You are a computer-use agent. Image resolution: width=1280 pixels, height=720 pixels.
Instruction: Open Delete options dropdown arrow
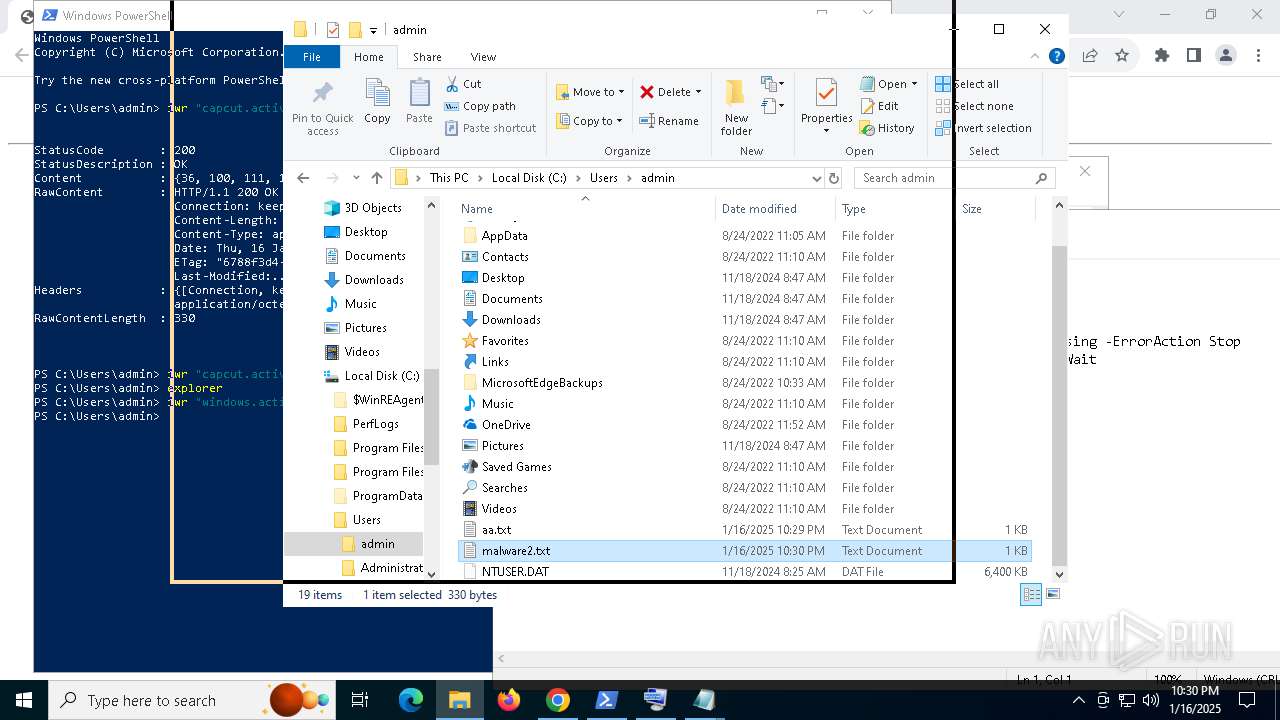(x=698, y=92)
